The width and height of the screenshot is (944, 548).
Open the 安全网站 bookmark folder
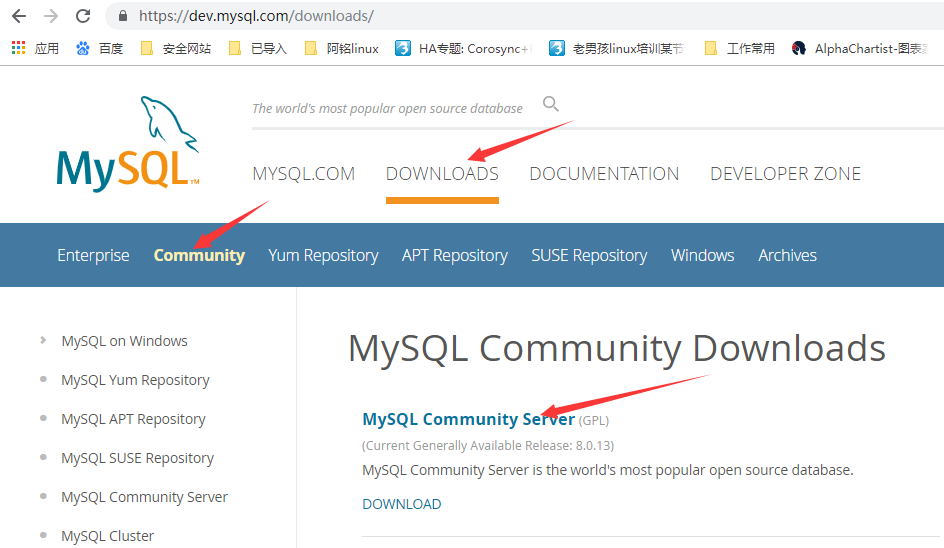[x=175, y=48]
